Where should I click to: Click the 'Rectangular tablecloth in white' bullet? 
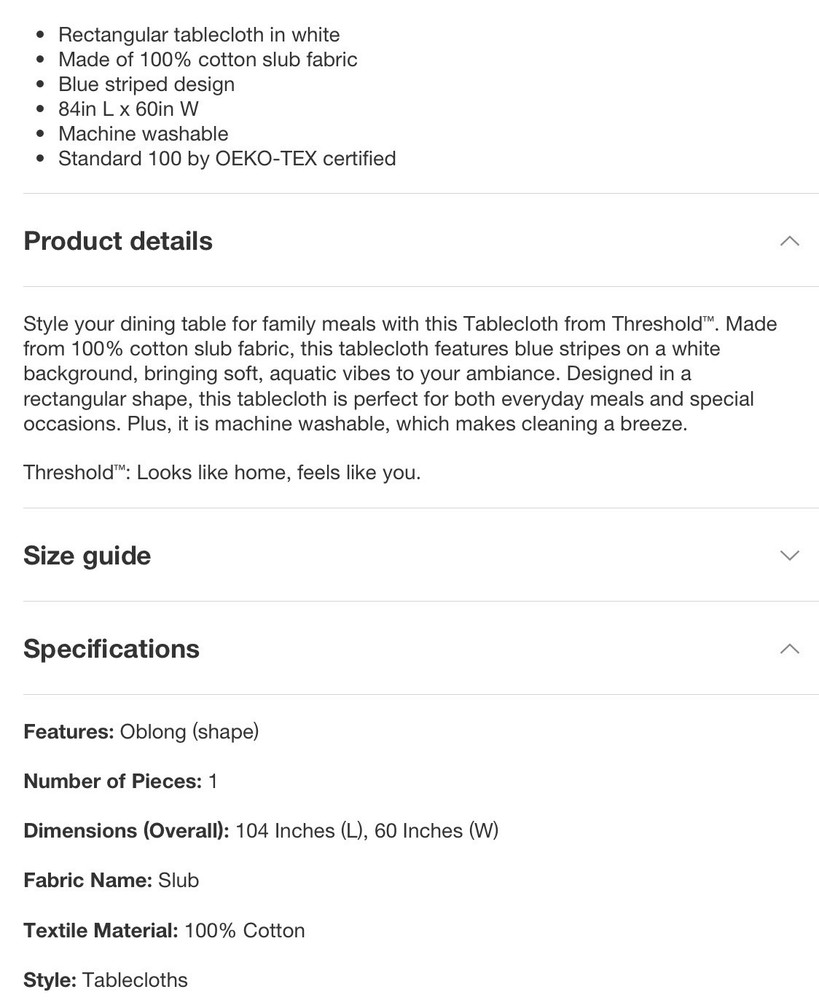click(199, 35)
